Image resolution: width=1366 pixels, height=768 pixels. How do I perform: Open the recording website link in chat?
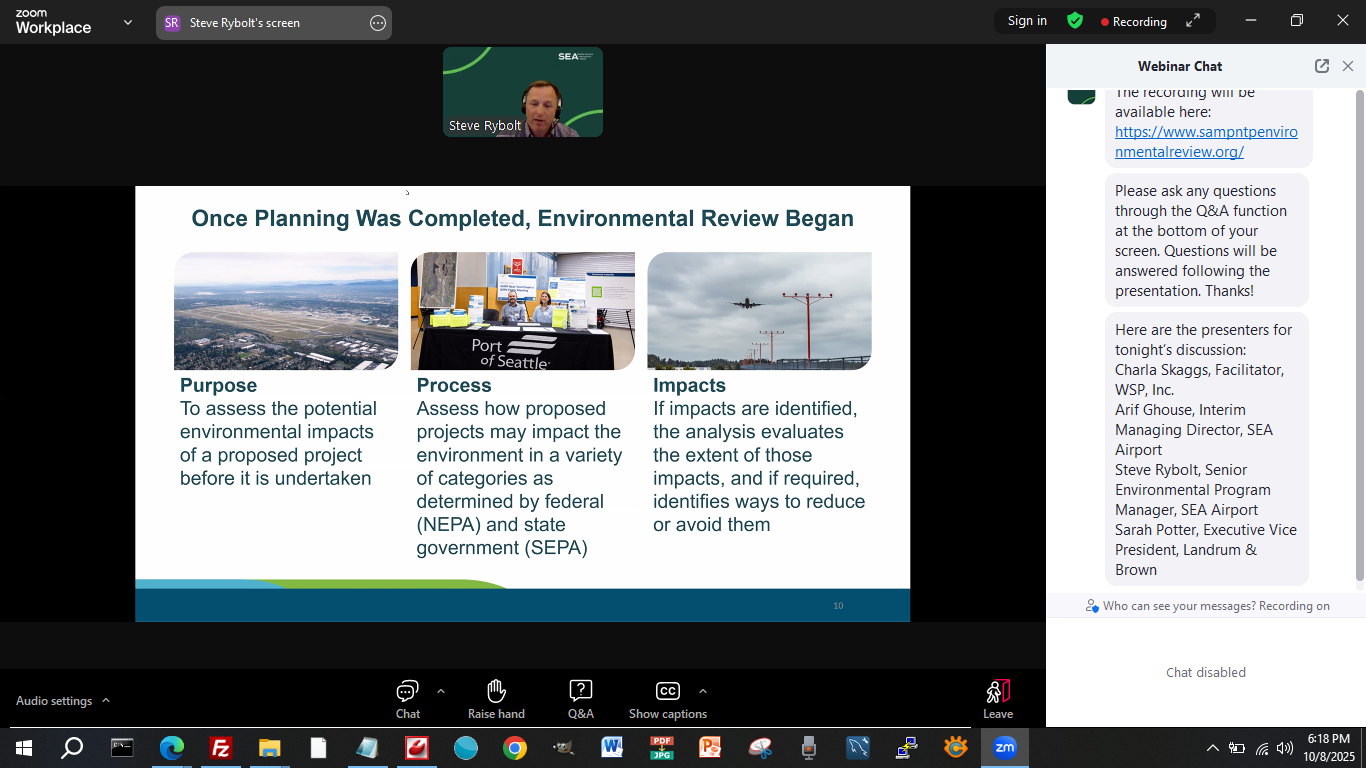pyautogui.click(x=1205, y=142)
